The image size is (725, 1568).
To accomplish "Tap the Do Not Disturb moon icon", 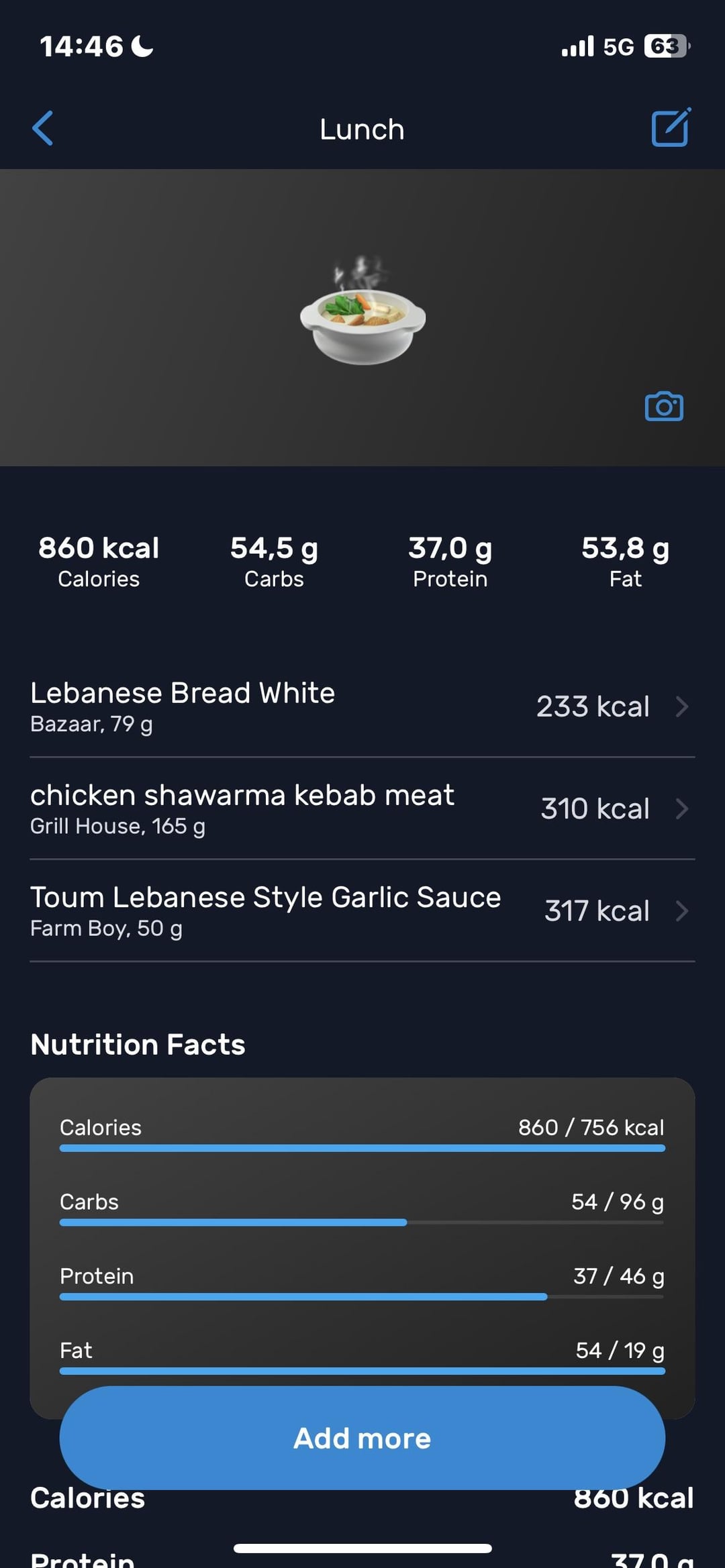I will [142, 46].
